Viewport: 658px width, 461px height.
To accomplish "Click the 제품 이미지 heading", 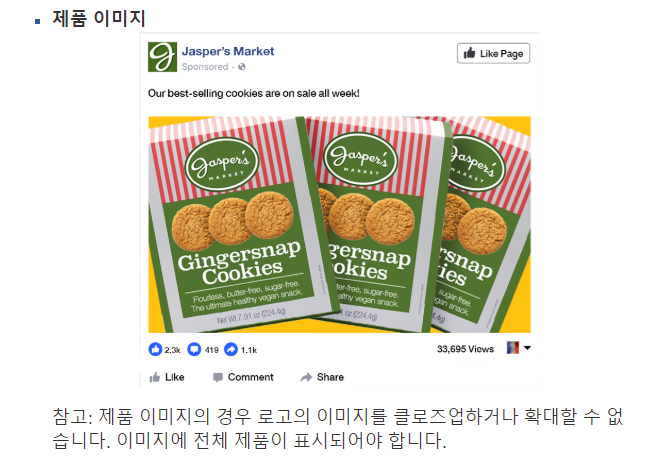I will pos(99,18).
